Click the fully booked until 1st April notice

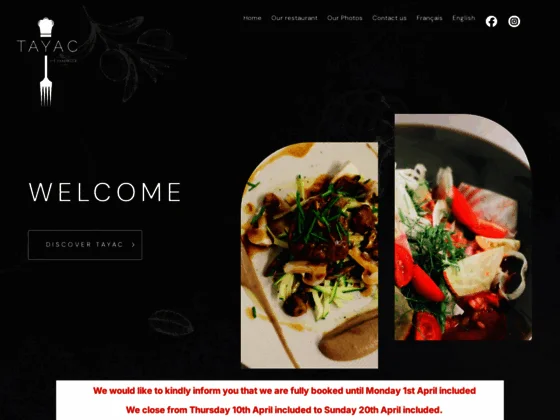[284, 391]
